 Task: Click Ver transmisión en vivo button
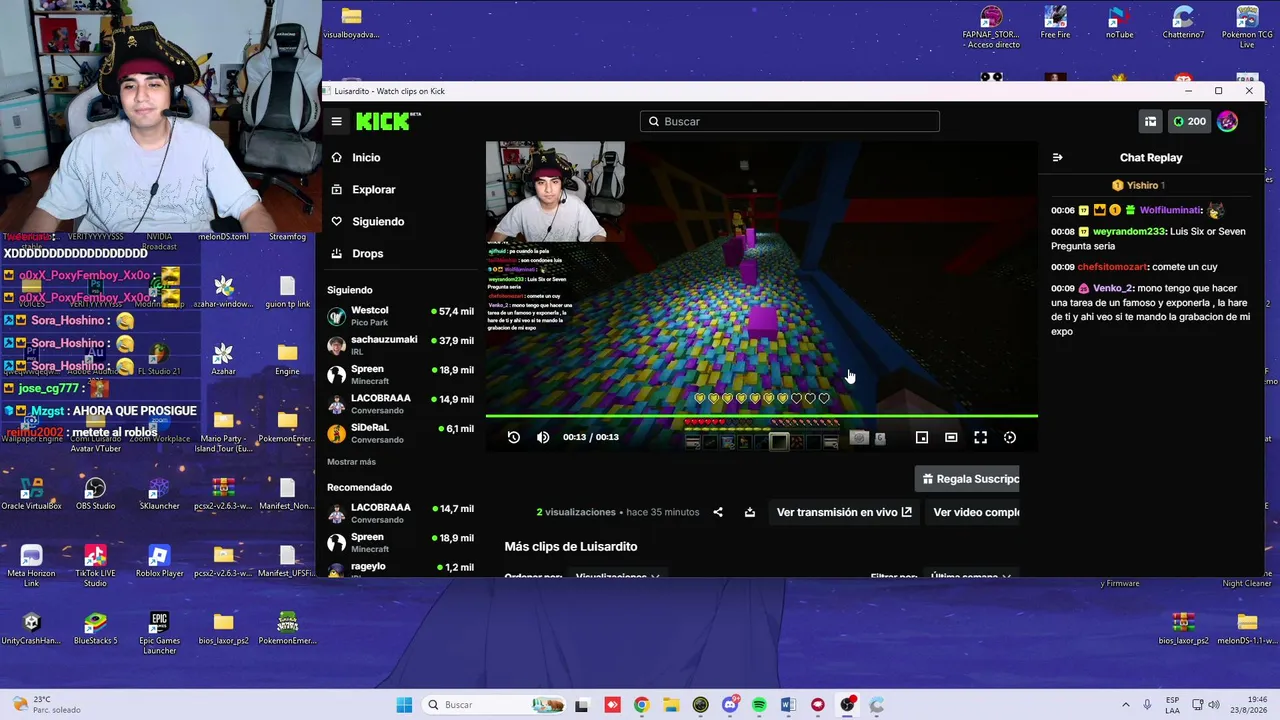pyautogui.click(x=844, y=512)
